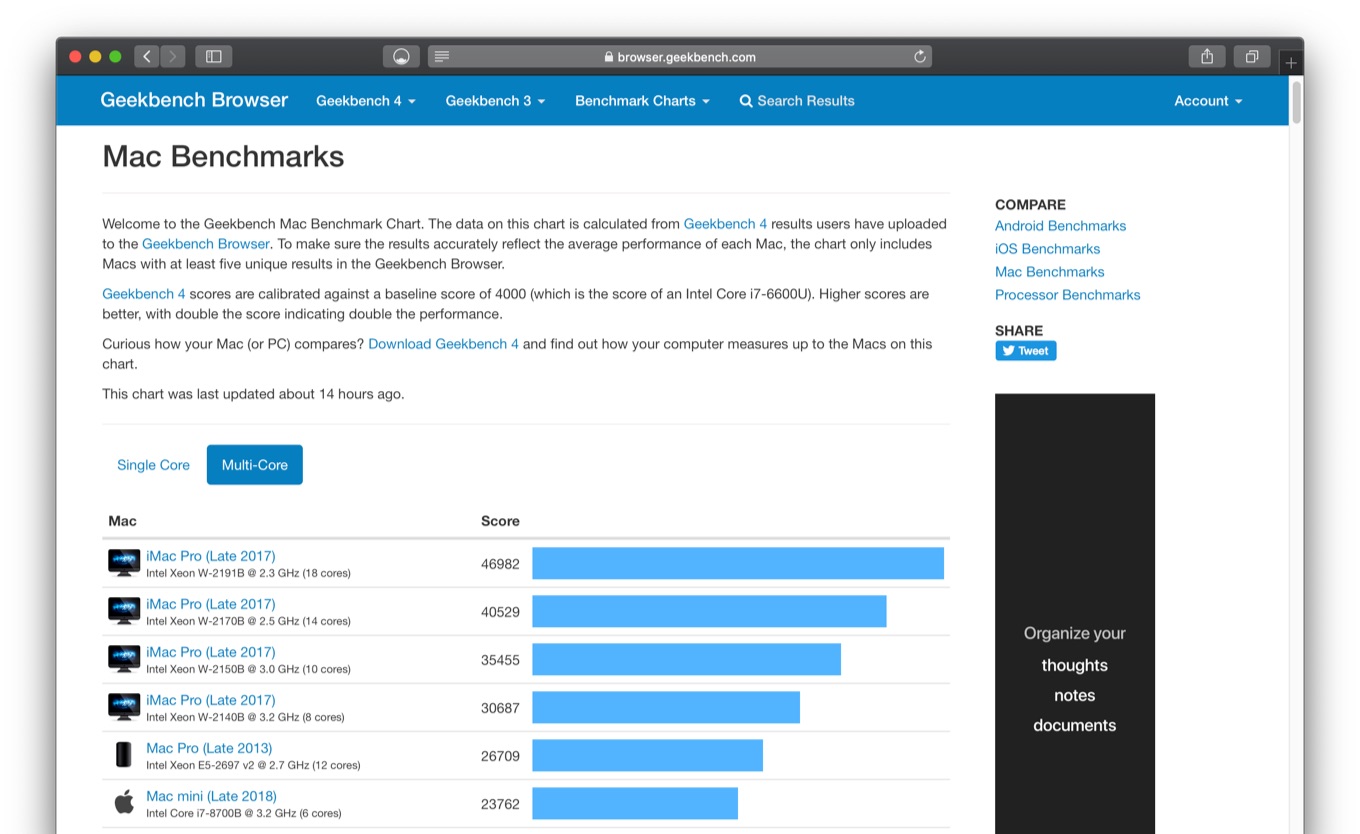Click the Tweet share button
The image size is (1360, 834).
[x=1025, y=351]
